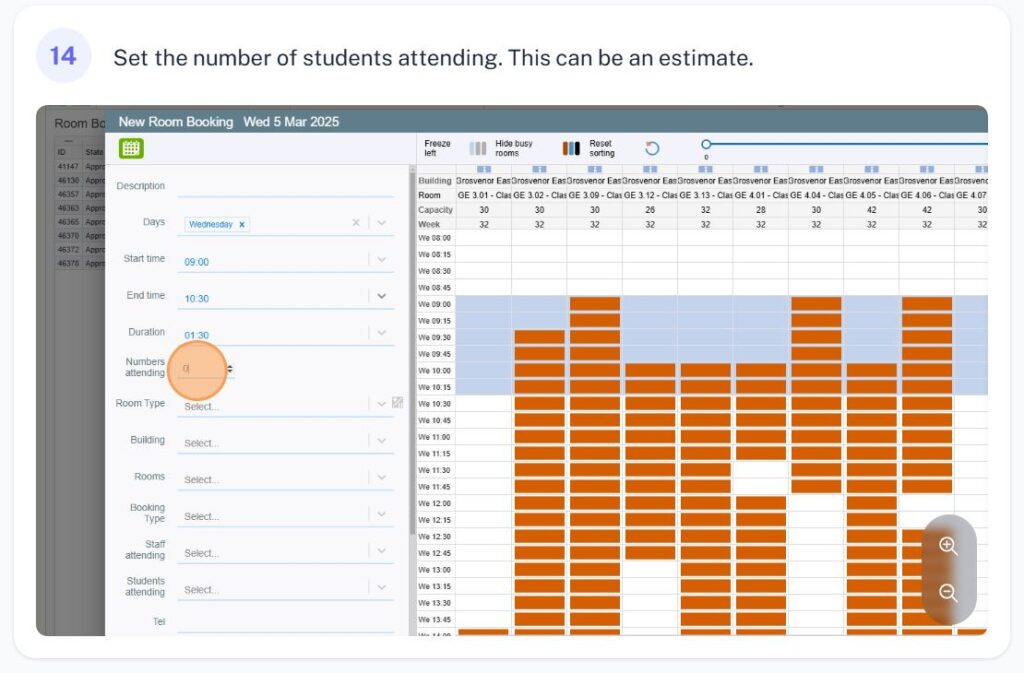Open the Staff attending select dropdown
The width and height of the screenshot is (1024, 673).
pos(381,551)
